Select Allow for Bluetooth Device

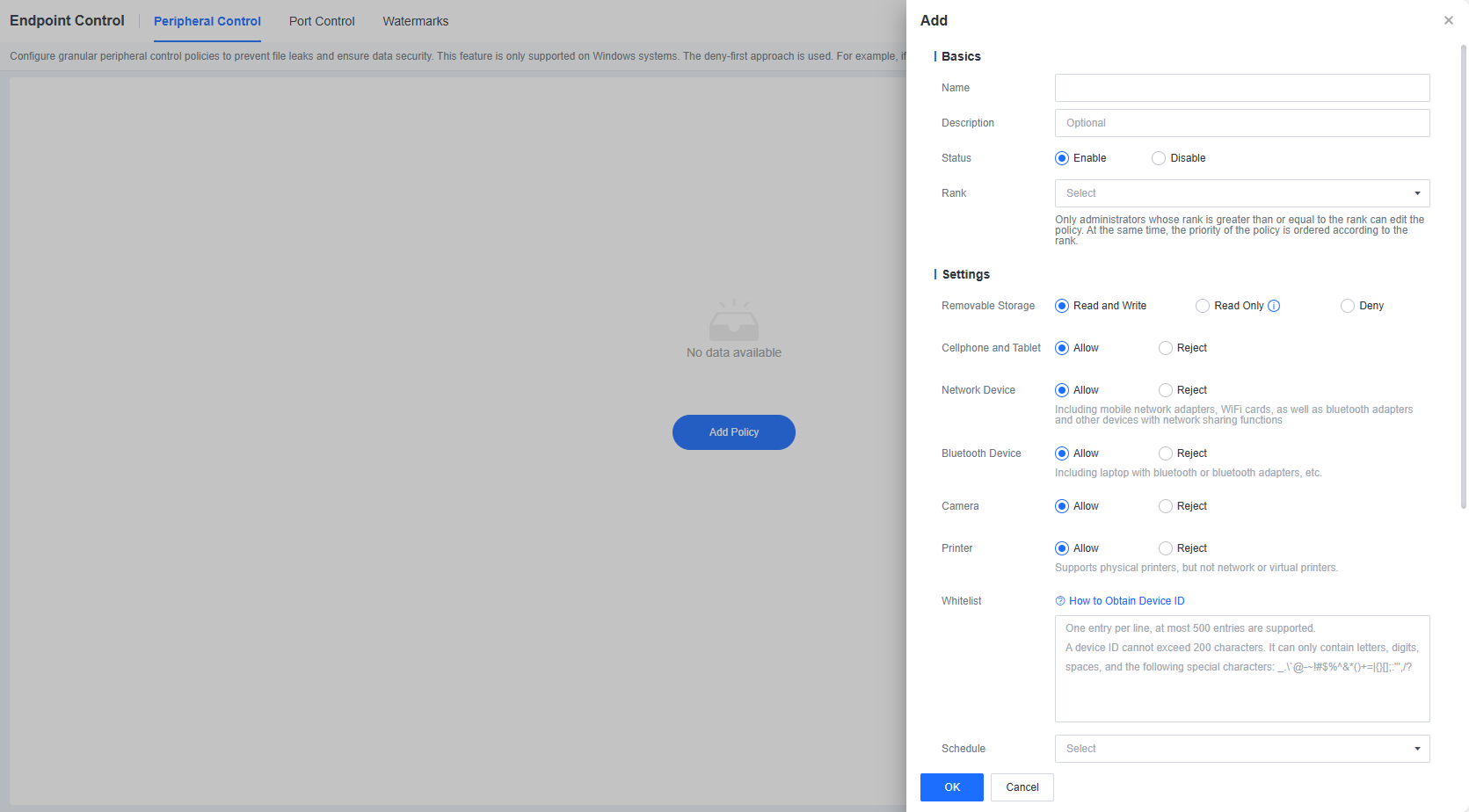click(x=1062, y=453)
